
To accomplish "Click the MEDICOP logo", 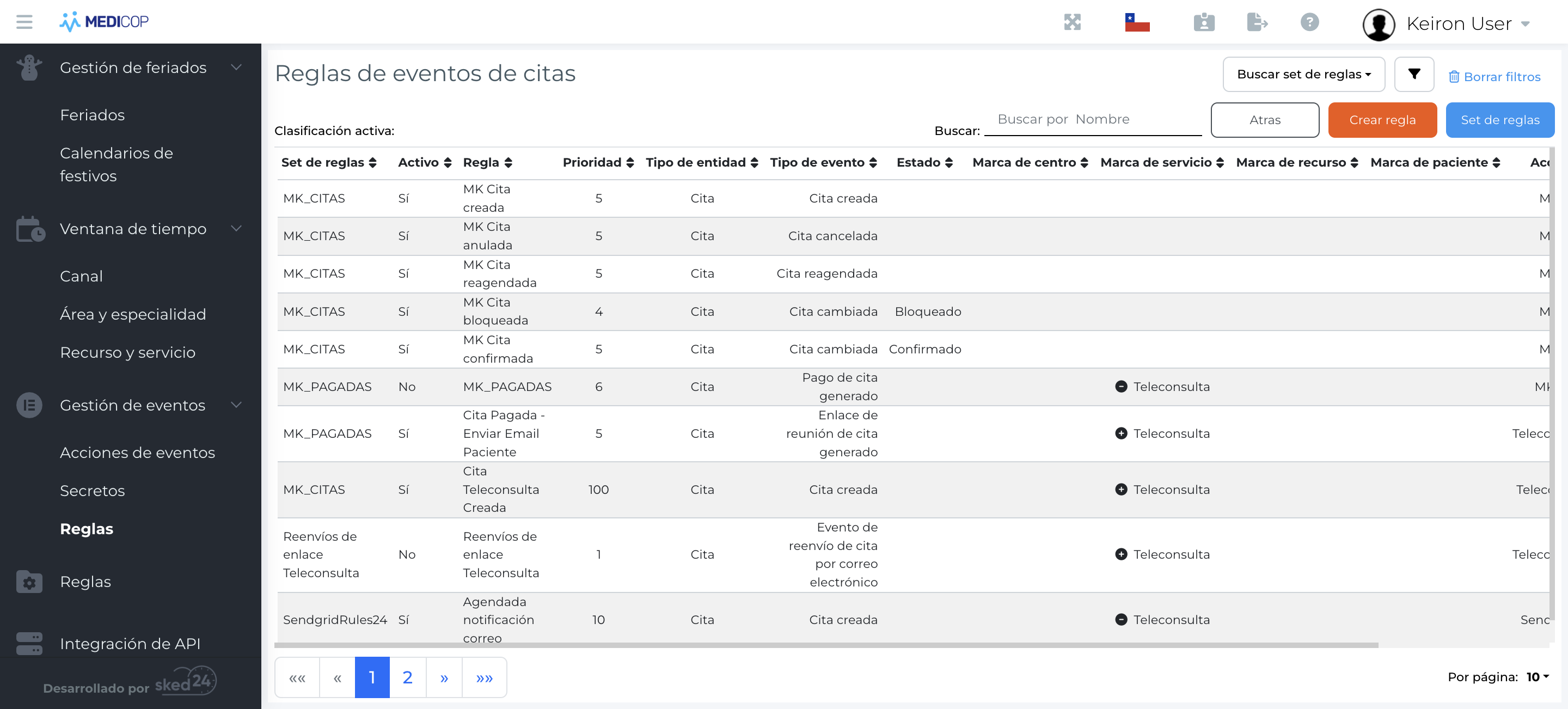I will coord(104,22).
